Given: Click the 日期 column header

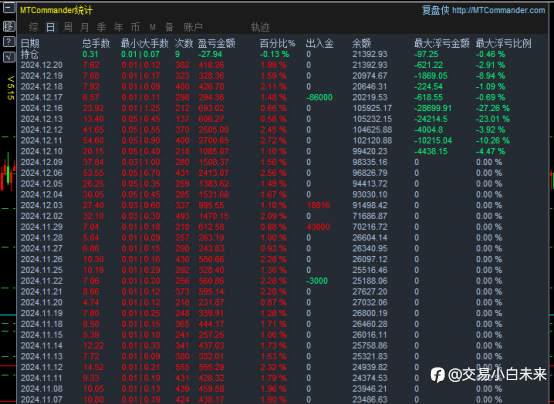Looking at the screenshot, I should coord(30,43).
